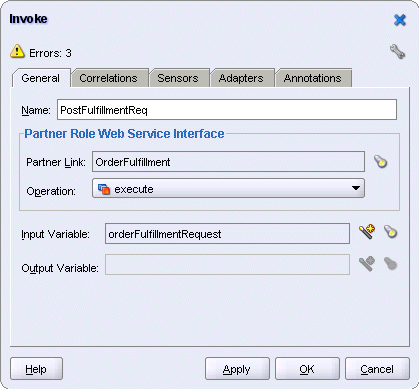This screenshot has width=419, height=389.
Task: Click the wrench settings icon near Errors
Action: [397, 52]
